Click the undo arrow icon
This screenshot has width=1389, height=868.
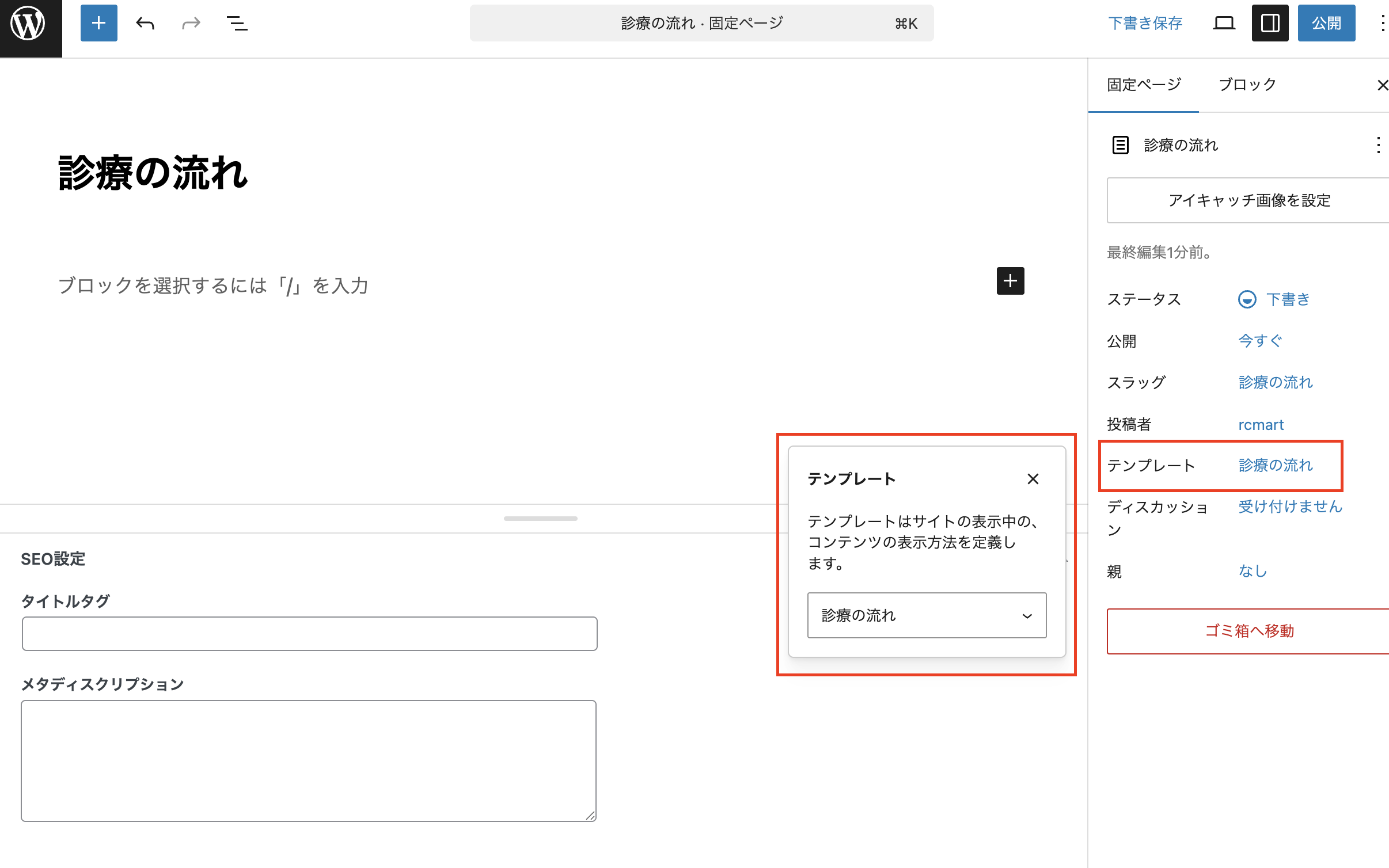145,24
